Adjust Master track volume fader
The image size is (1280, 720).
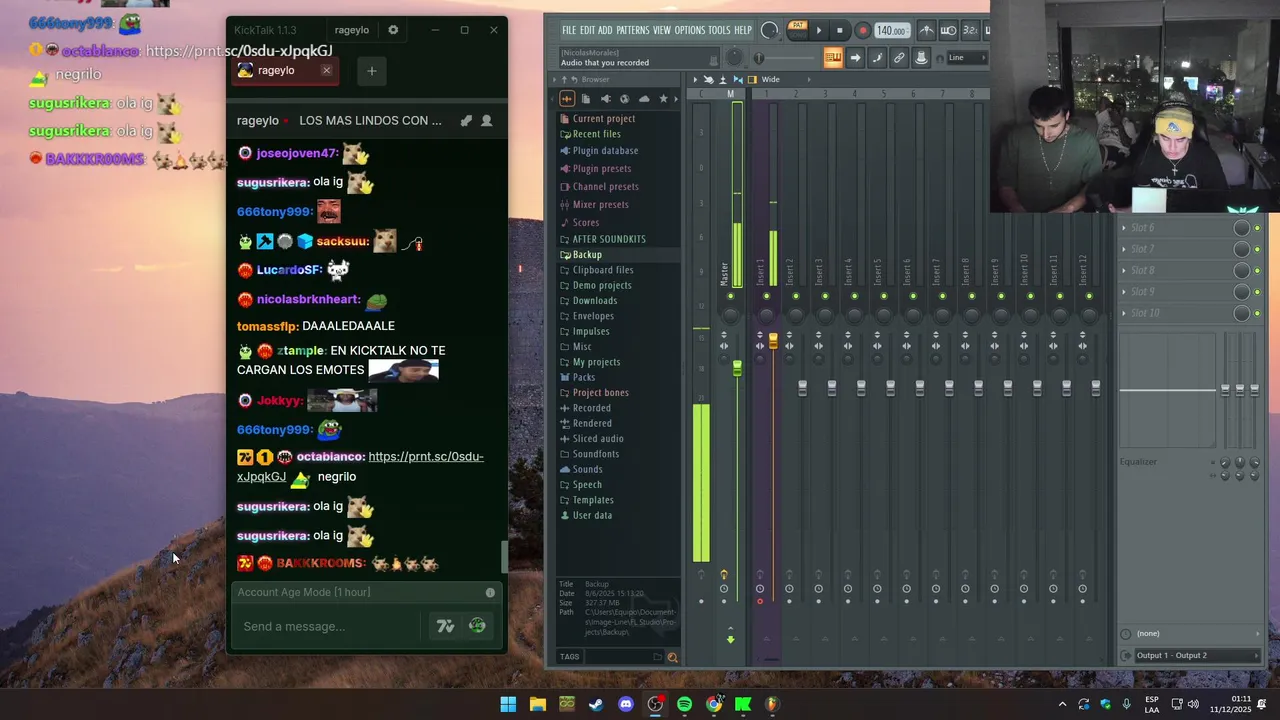[x=737, y=369]
